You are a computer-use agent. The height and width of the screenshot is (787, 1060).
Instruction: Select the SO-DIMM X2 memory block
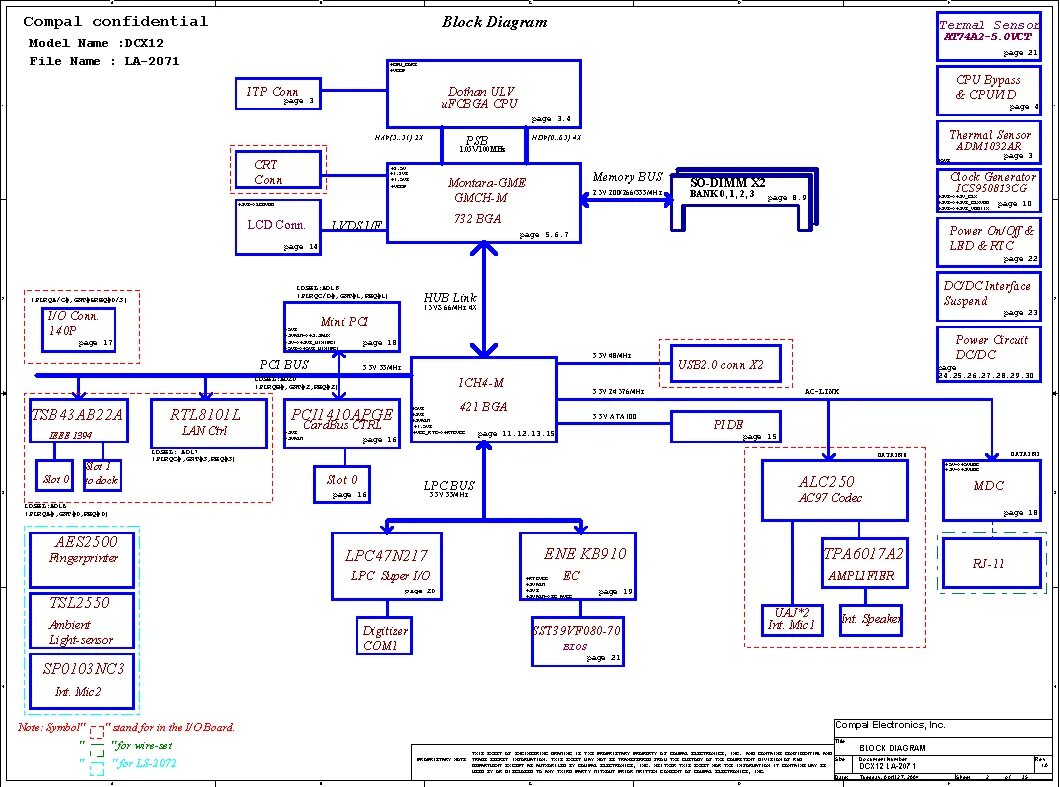744,199
